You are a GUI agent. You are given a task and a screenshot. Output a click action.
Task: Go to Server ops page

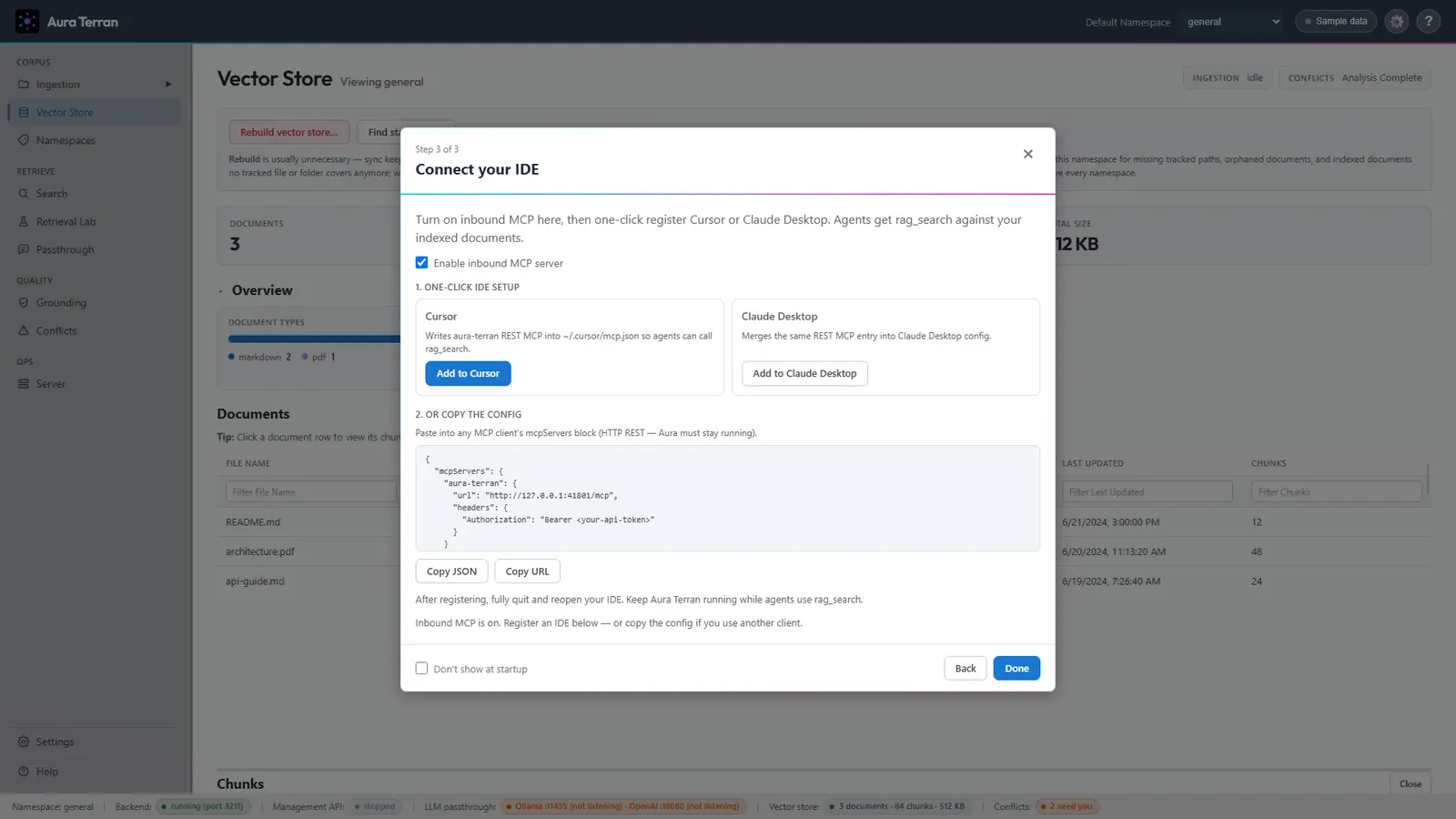coord(95,384)
